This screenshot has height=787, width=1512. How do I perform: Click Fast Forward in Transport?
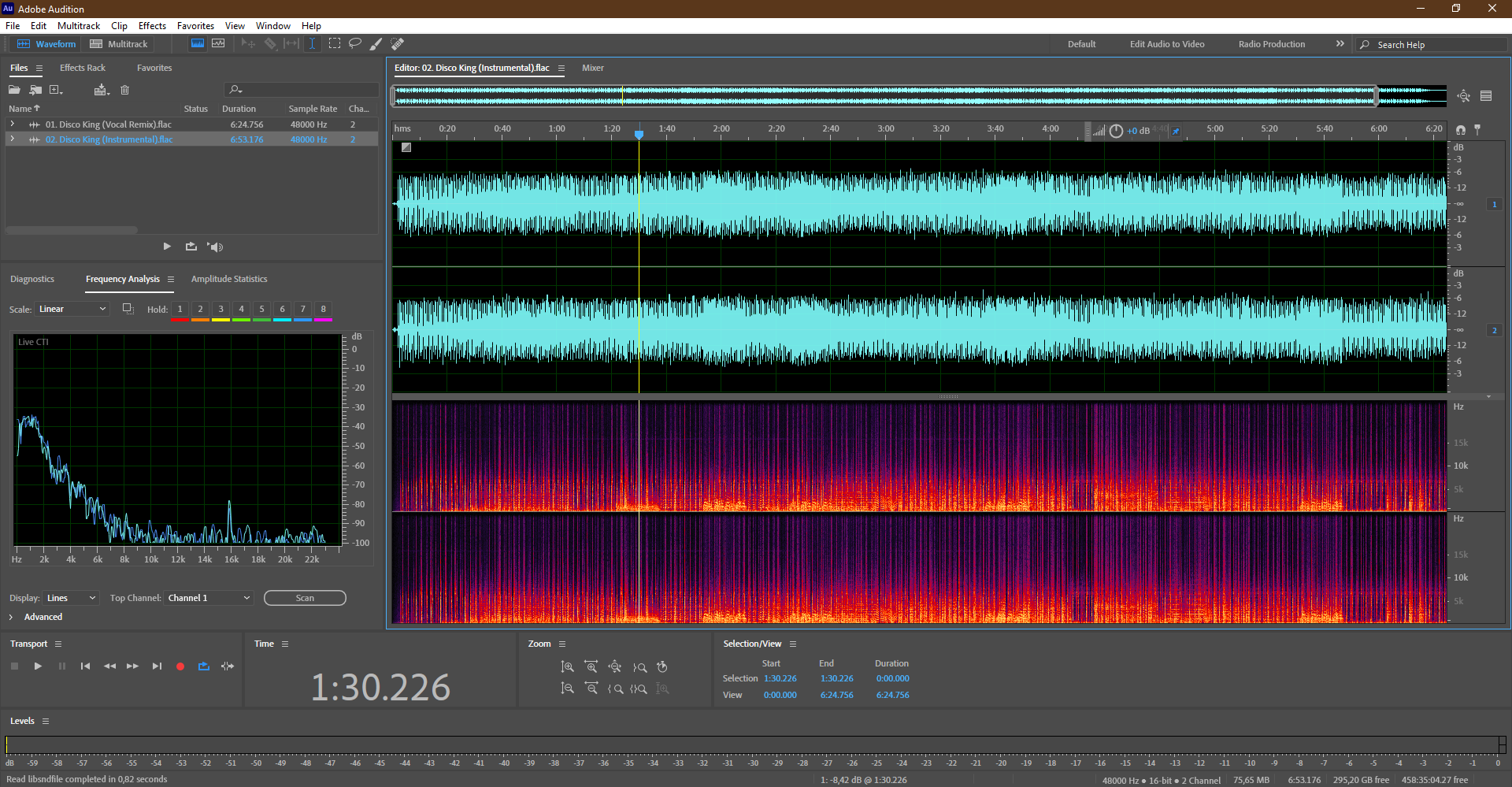[133, 666]
